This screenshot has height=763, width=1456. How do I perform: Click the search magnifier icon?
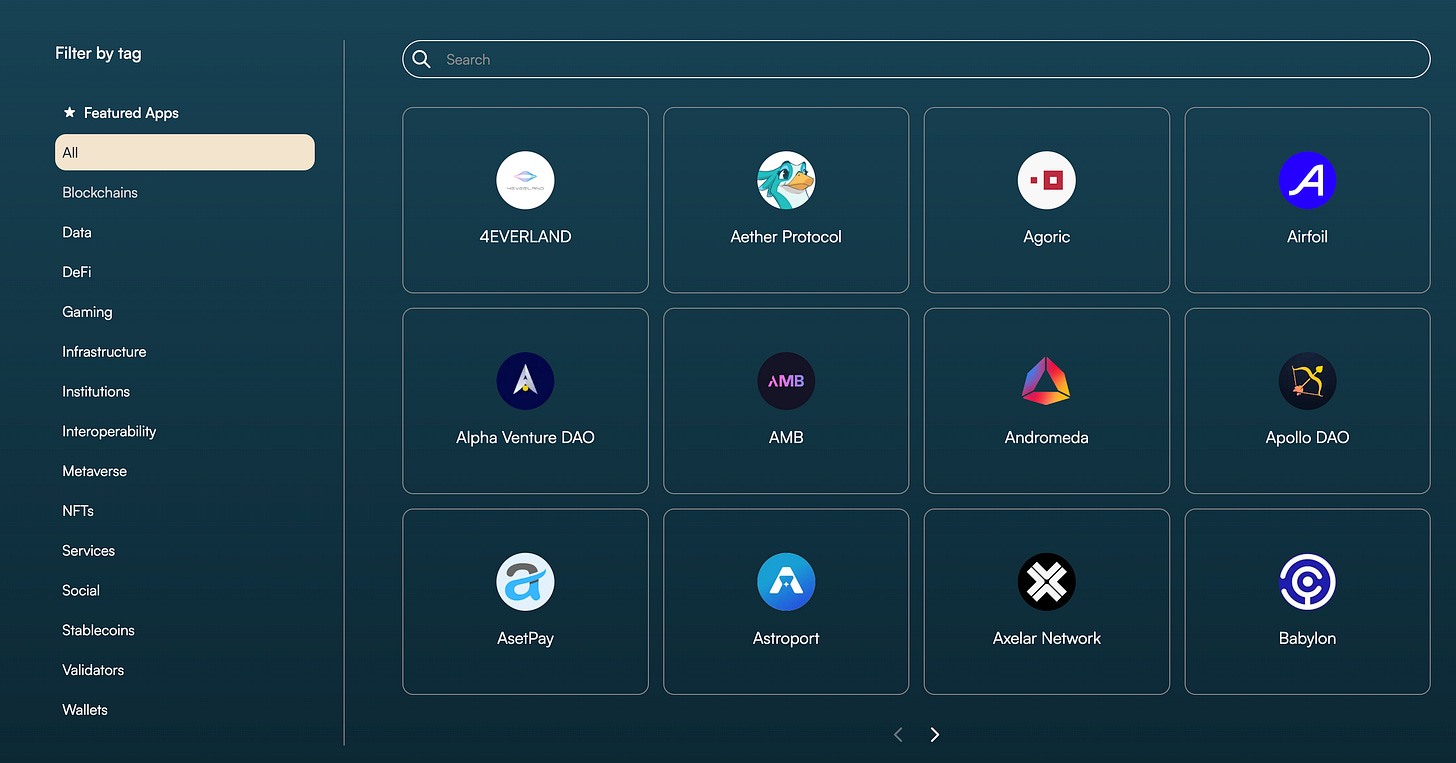tap(422, 59)
